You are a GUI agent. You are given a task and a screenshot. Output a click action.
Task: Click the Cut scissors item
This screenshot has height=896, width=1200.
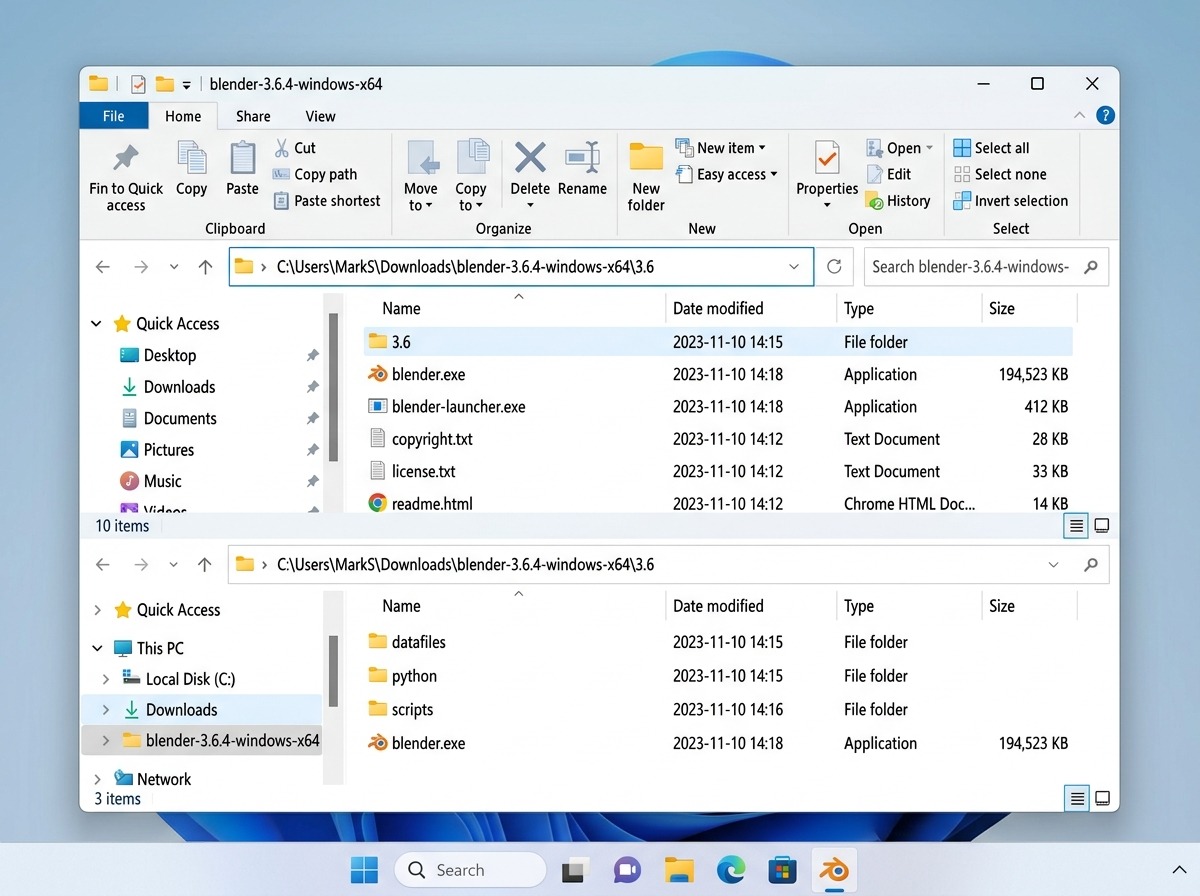click(x=294, y=148)
